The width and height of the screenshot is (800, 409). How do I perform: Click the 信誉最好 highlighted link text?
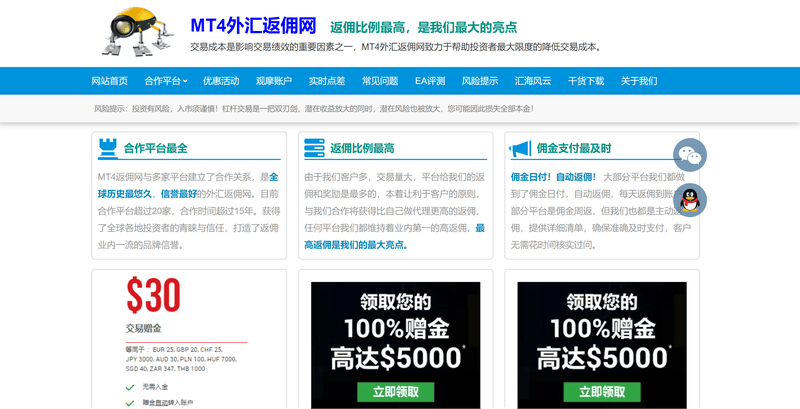[179, 194]
